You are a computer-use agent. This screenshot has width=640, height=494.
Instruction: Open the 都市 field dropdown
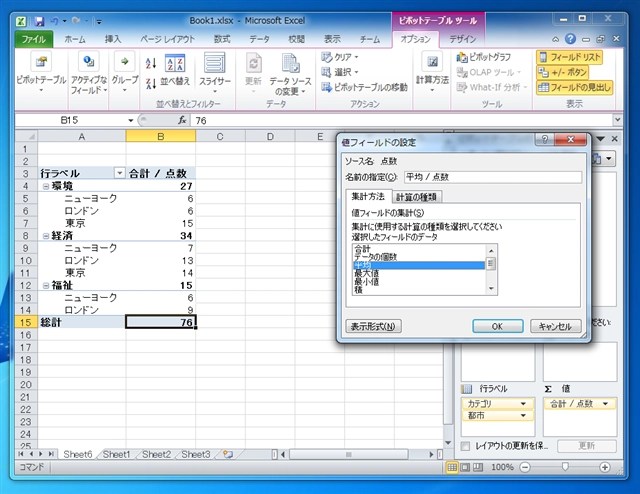[x=523, y=416]
